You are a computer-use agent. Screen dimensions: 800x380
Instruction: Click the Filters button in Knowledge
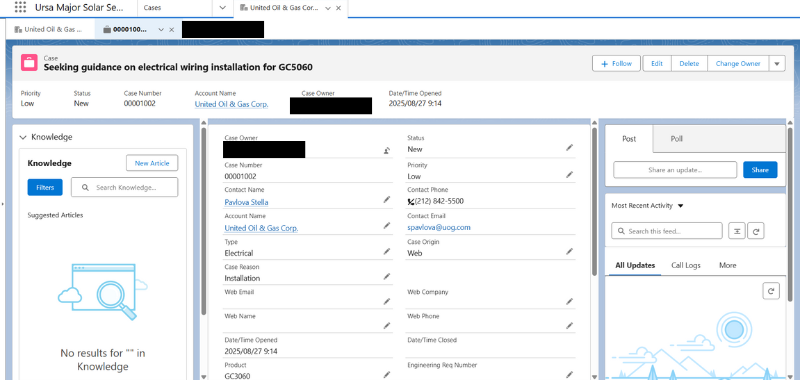coord(45,187)
